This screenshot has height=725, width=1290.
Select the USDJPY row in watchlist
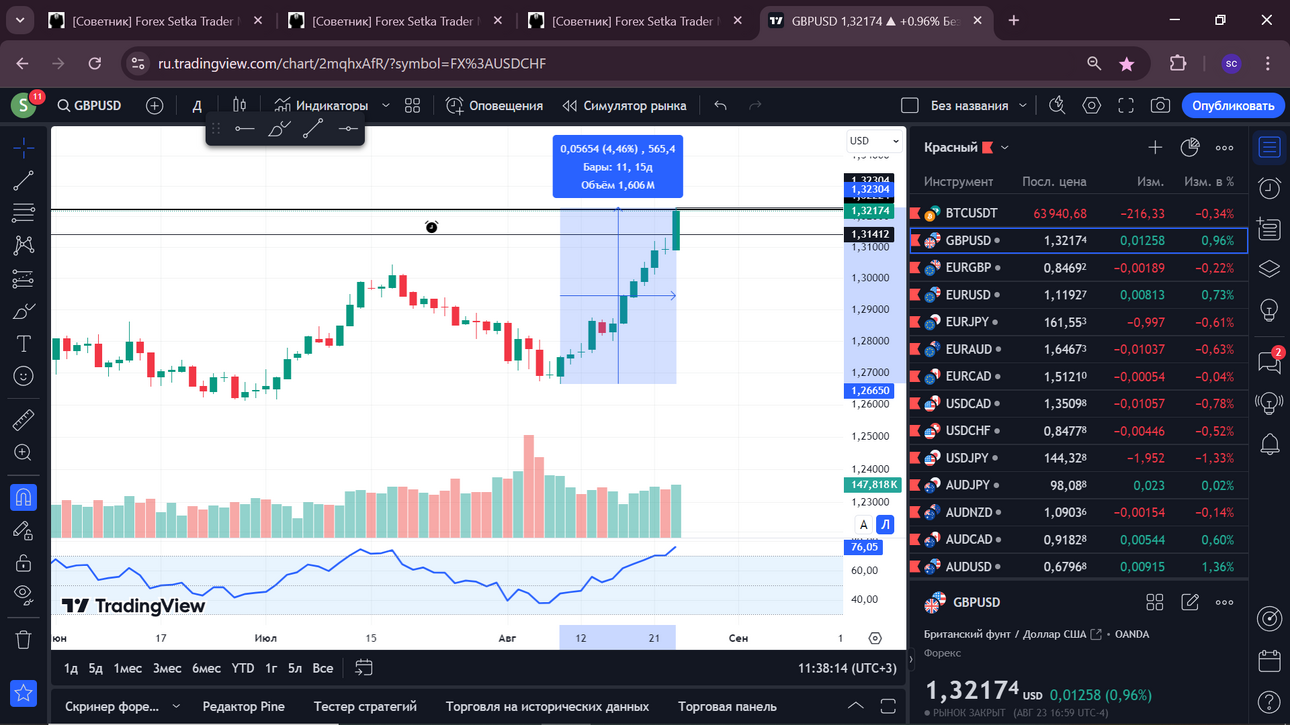[x=1078, y=458]
